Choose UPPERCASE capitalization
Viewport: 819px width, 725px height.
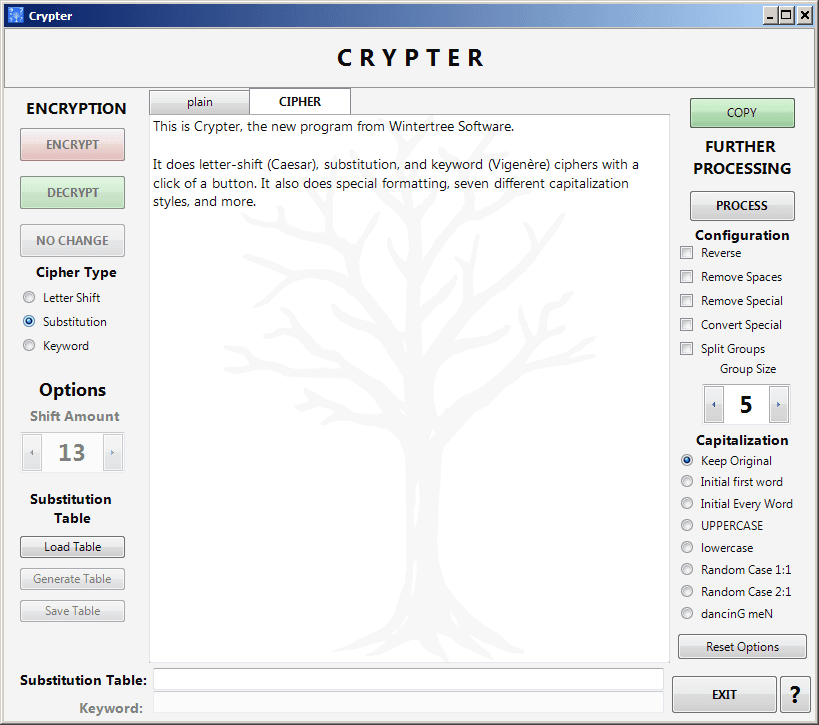click(687, 525)
